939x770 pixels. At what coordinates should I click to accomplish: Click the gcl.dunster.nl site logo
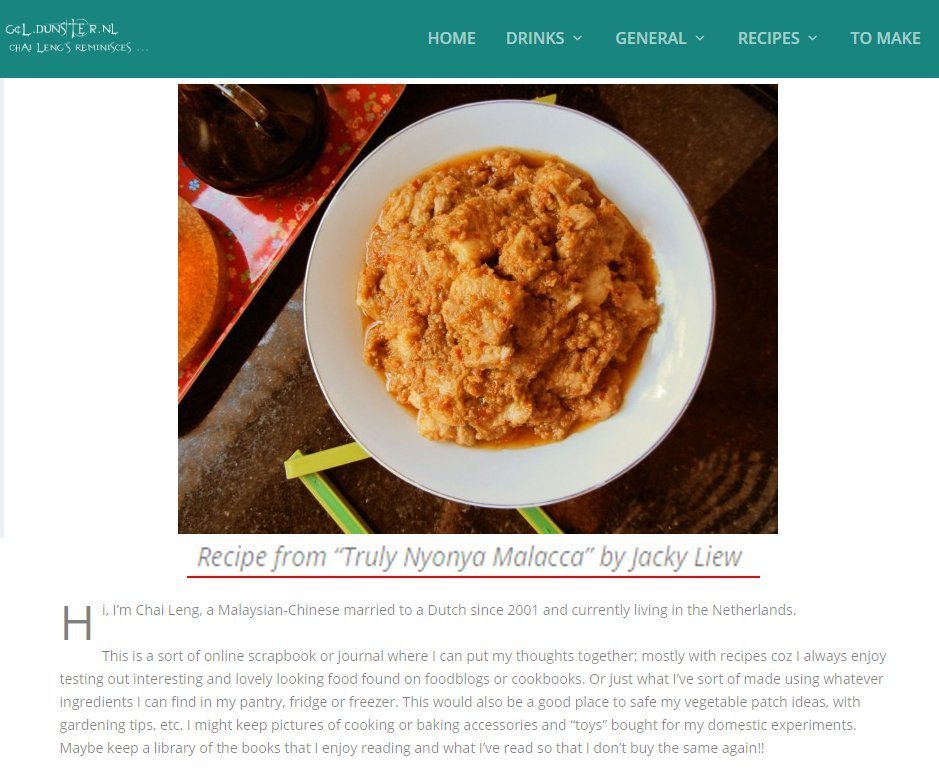pyautogui.click(x=61, y=29)
